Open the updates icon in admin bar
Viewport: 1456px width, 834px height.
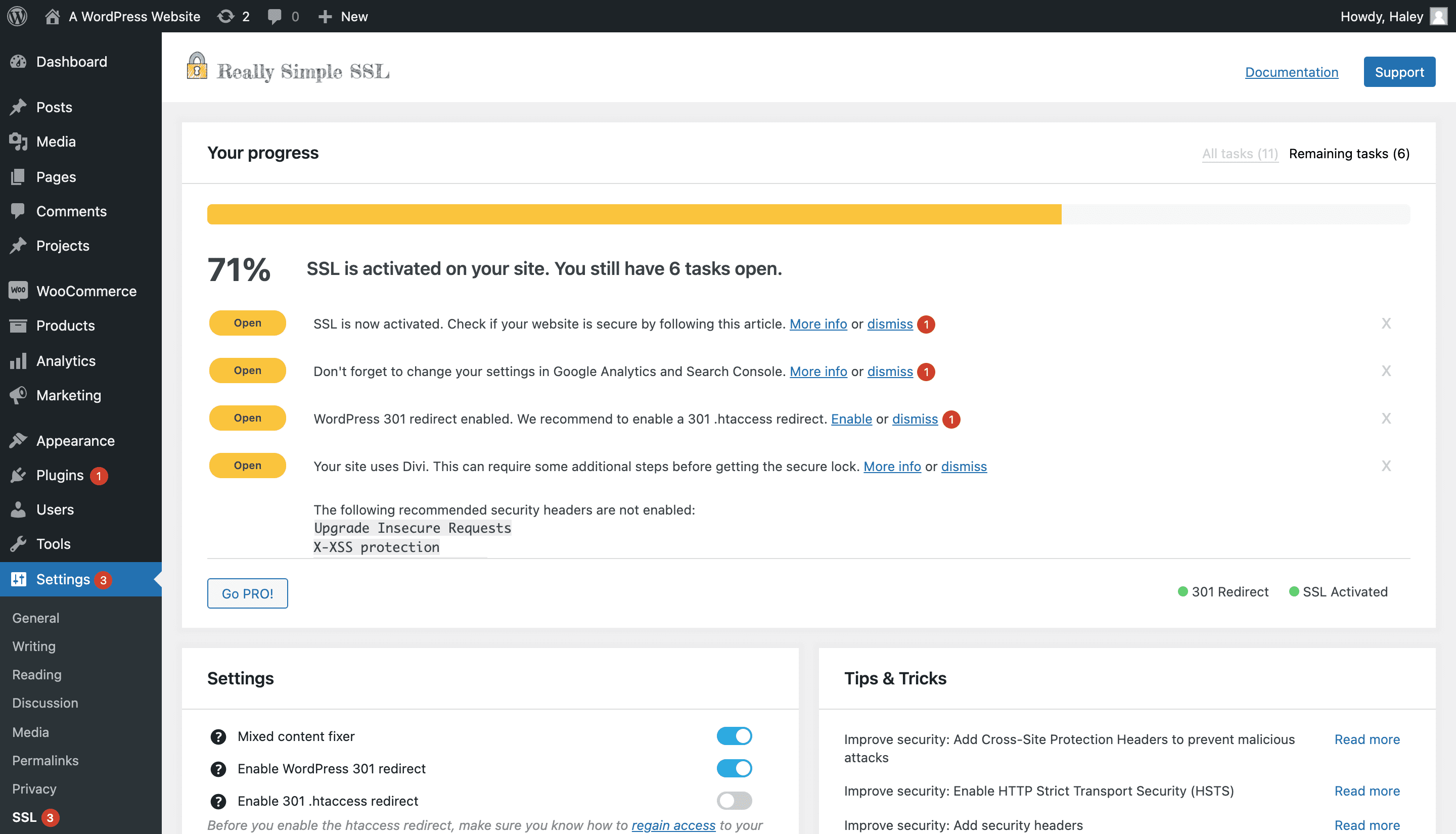click(x=226, y=16)
